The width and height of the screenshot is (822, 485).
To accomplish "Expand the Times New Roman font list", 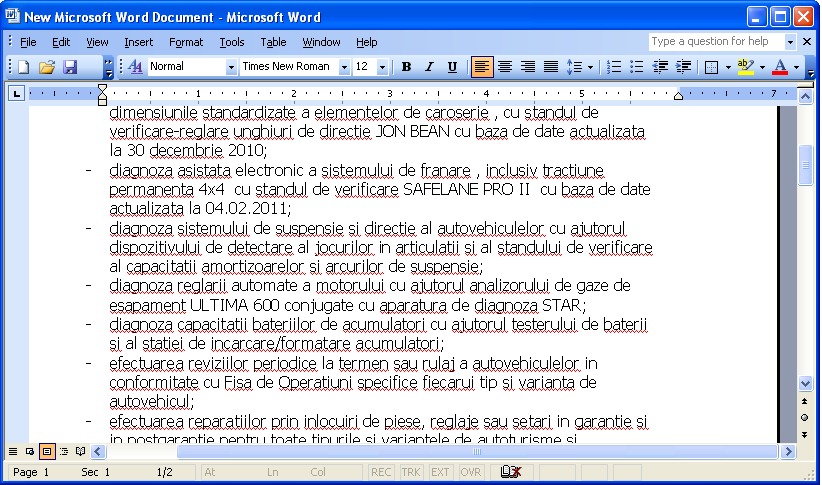I will click(x=344, y=67).
